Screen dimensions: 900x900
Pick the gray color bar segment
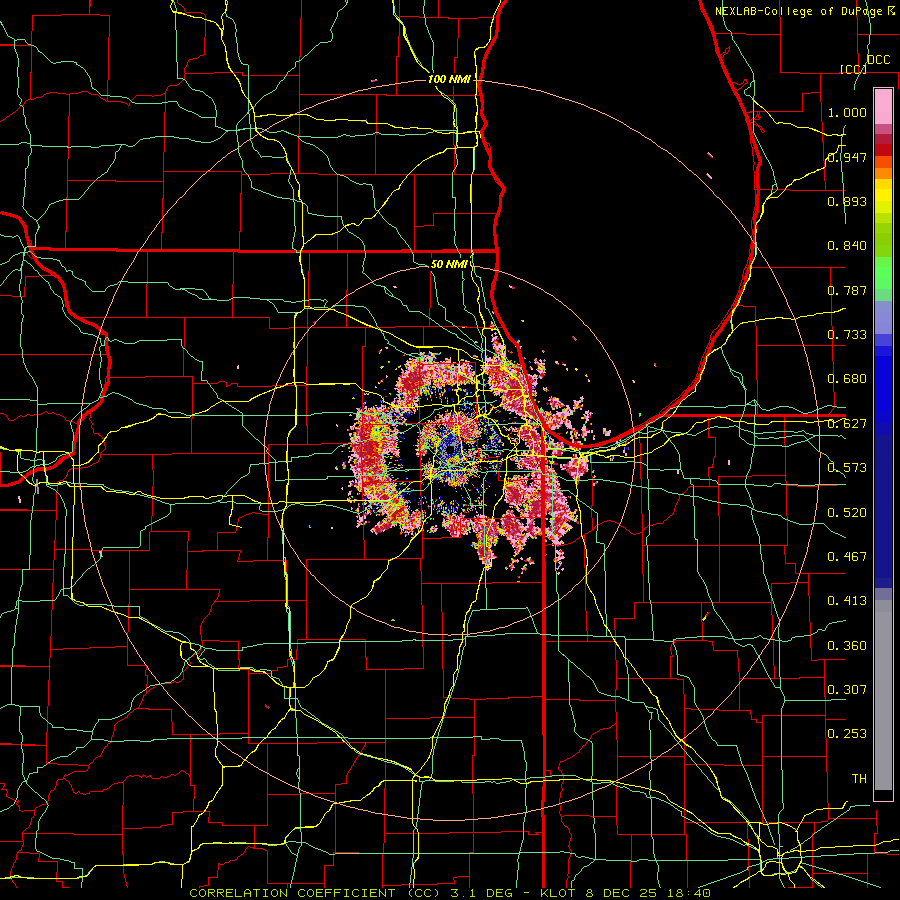883,695
